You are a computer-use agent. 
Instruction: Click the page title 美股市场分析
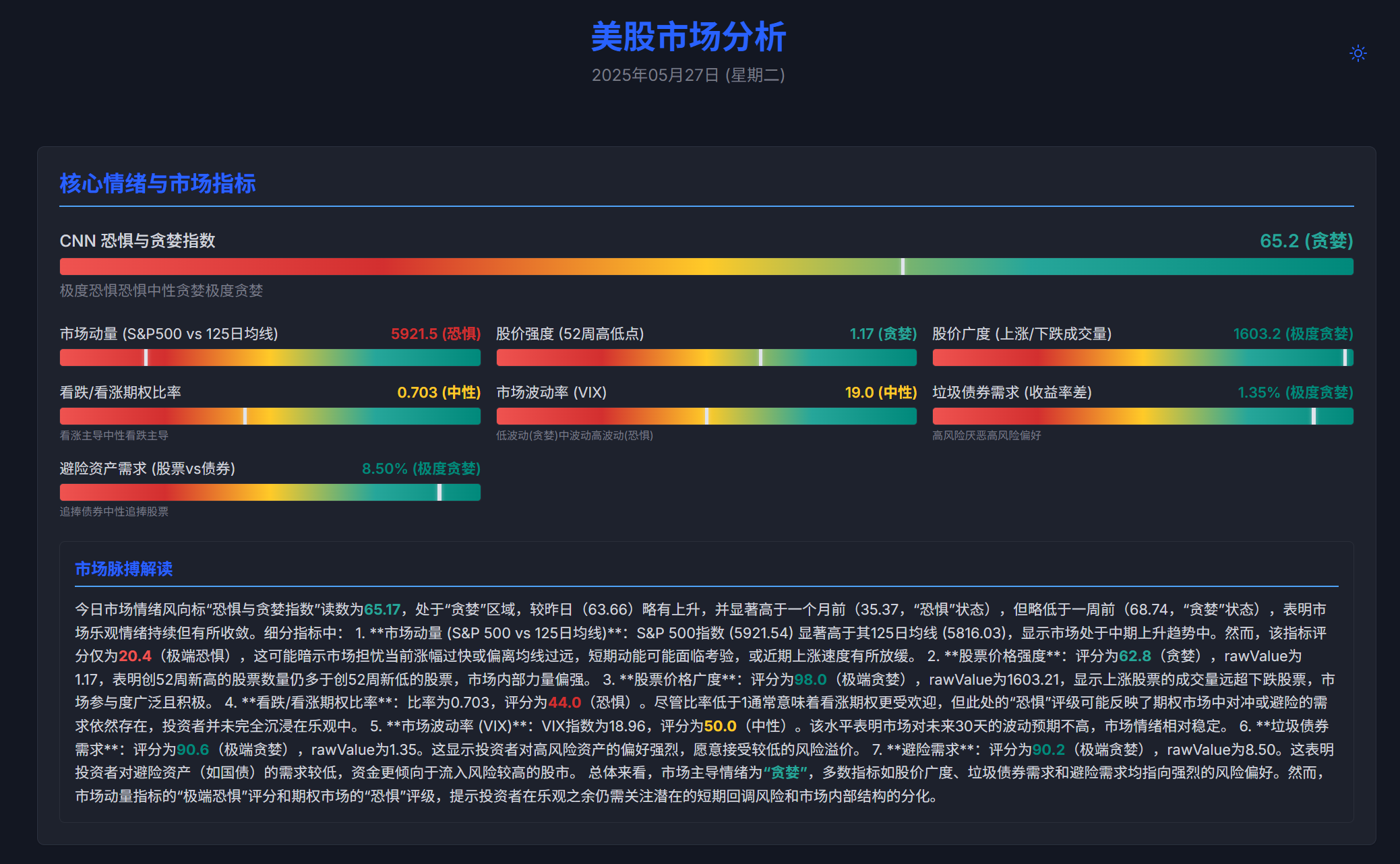point(688,36)
